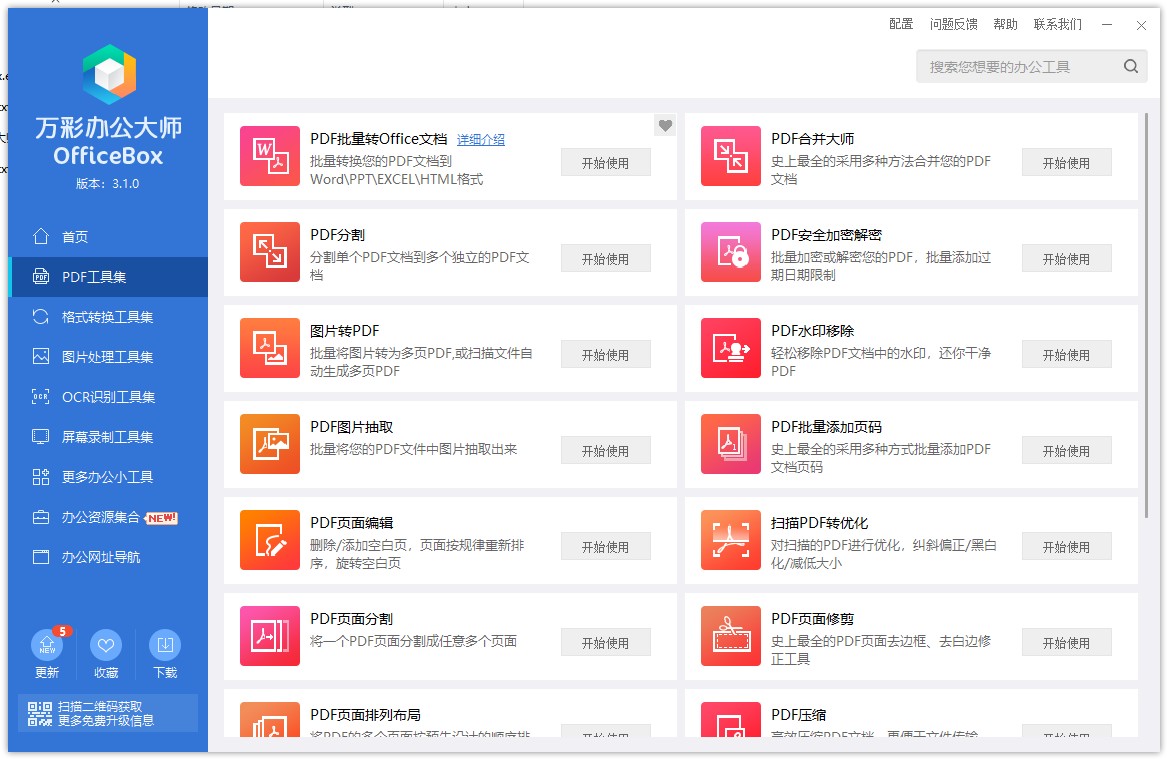1168x760 pixels.
Task: Click 开始使用 for PDF批量添加页码
Action: 1067,451
